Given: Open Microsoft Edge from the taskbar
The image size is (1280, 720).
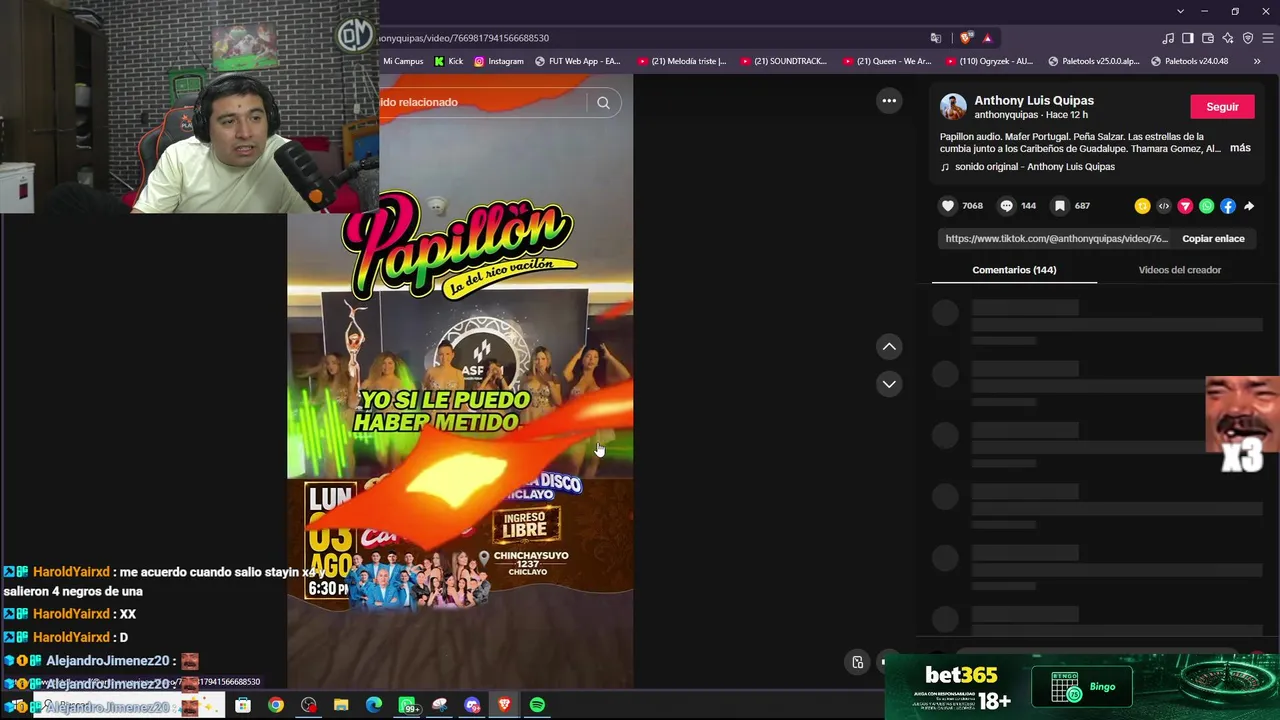Looking at the screenshot, I should 374,705.
